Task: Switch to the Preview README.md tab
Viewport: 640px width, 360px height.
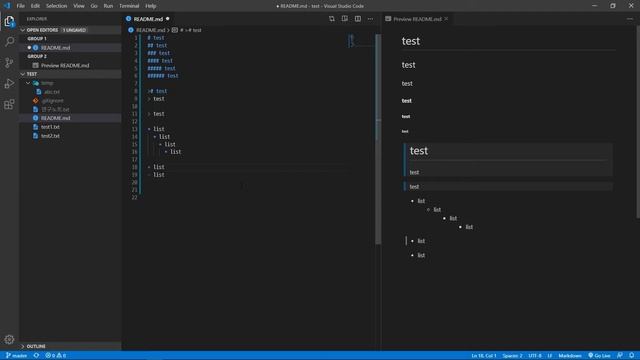Action: [x=417, y=19]
